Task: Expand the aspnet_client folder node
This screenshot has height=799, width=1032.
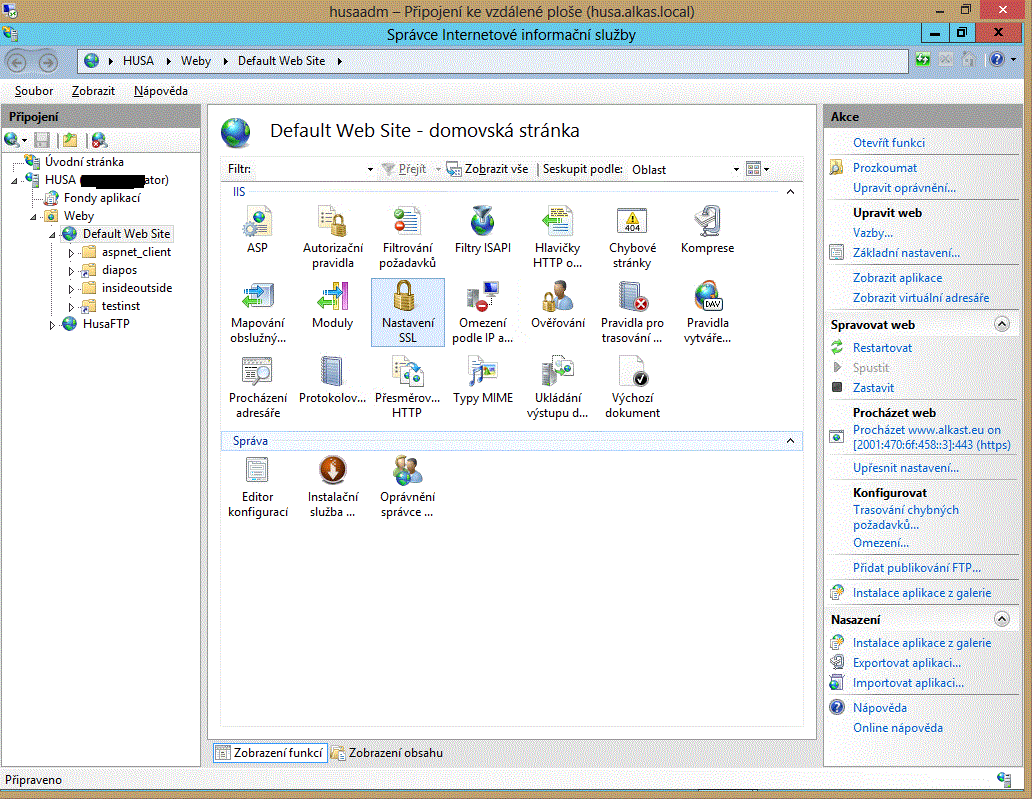Action: tap(71, 253)
